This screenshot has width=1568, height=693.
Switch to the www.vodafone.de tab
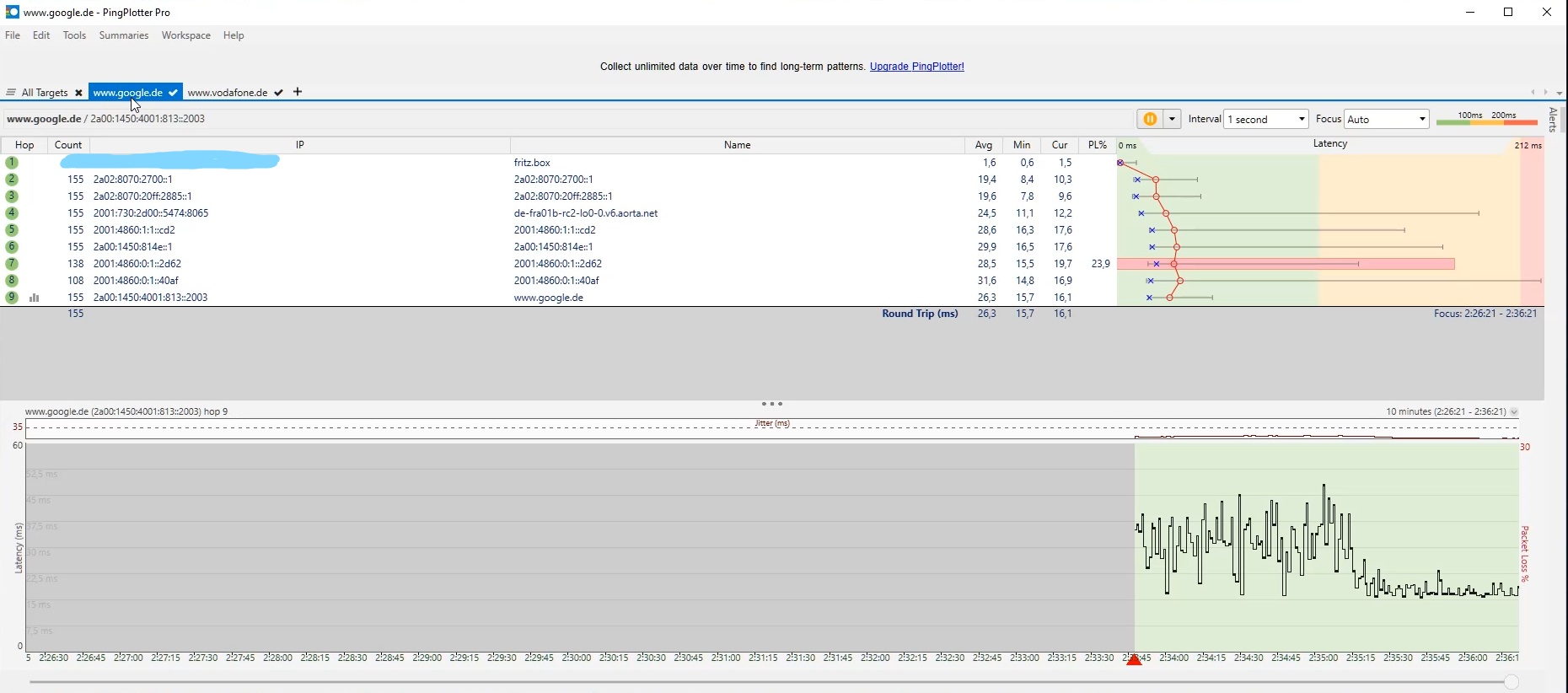pyautogui.click(x=228, y=93)
